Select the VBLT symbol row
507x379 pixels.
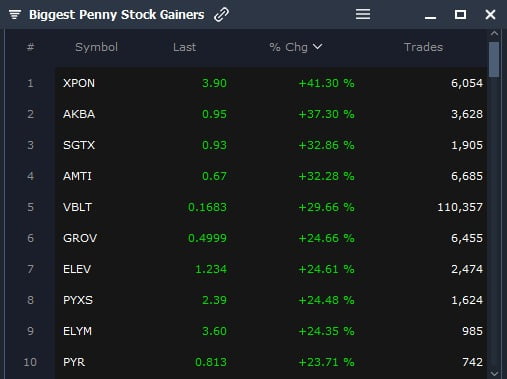coord(271,207)
